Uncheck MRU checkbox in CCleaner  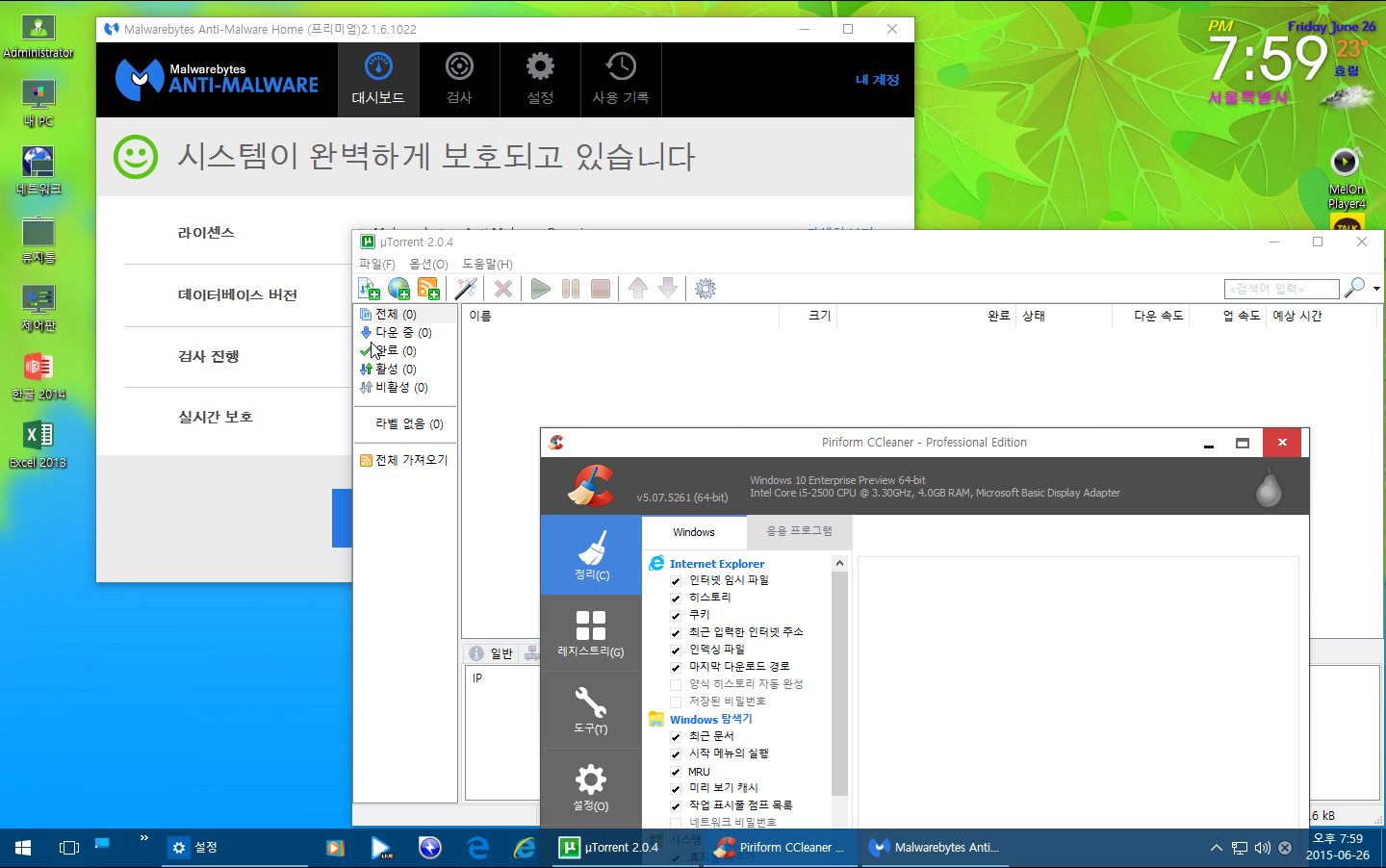click(x=676, y=772)
